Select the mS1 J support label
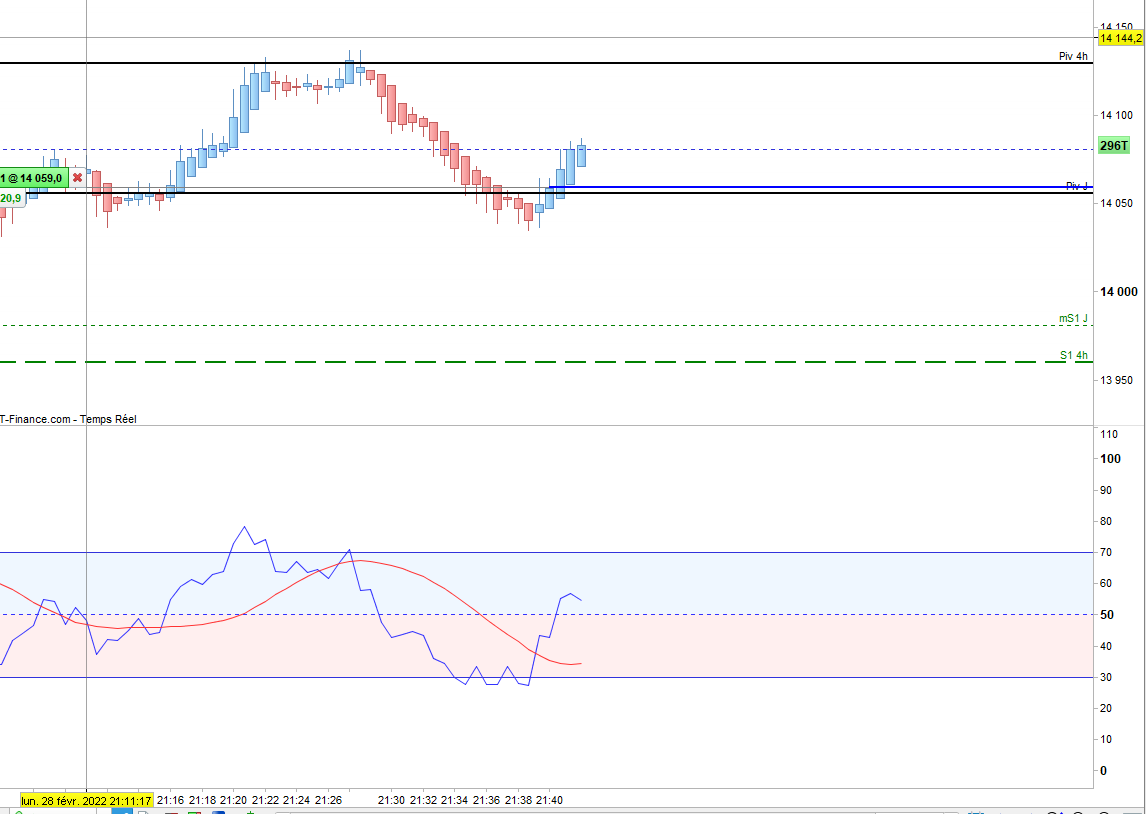This screenshot has width=1146, height=814. [1074, 318]
